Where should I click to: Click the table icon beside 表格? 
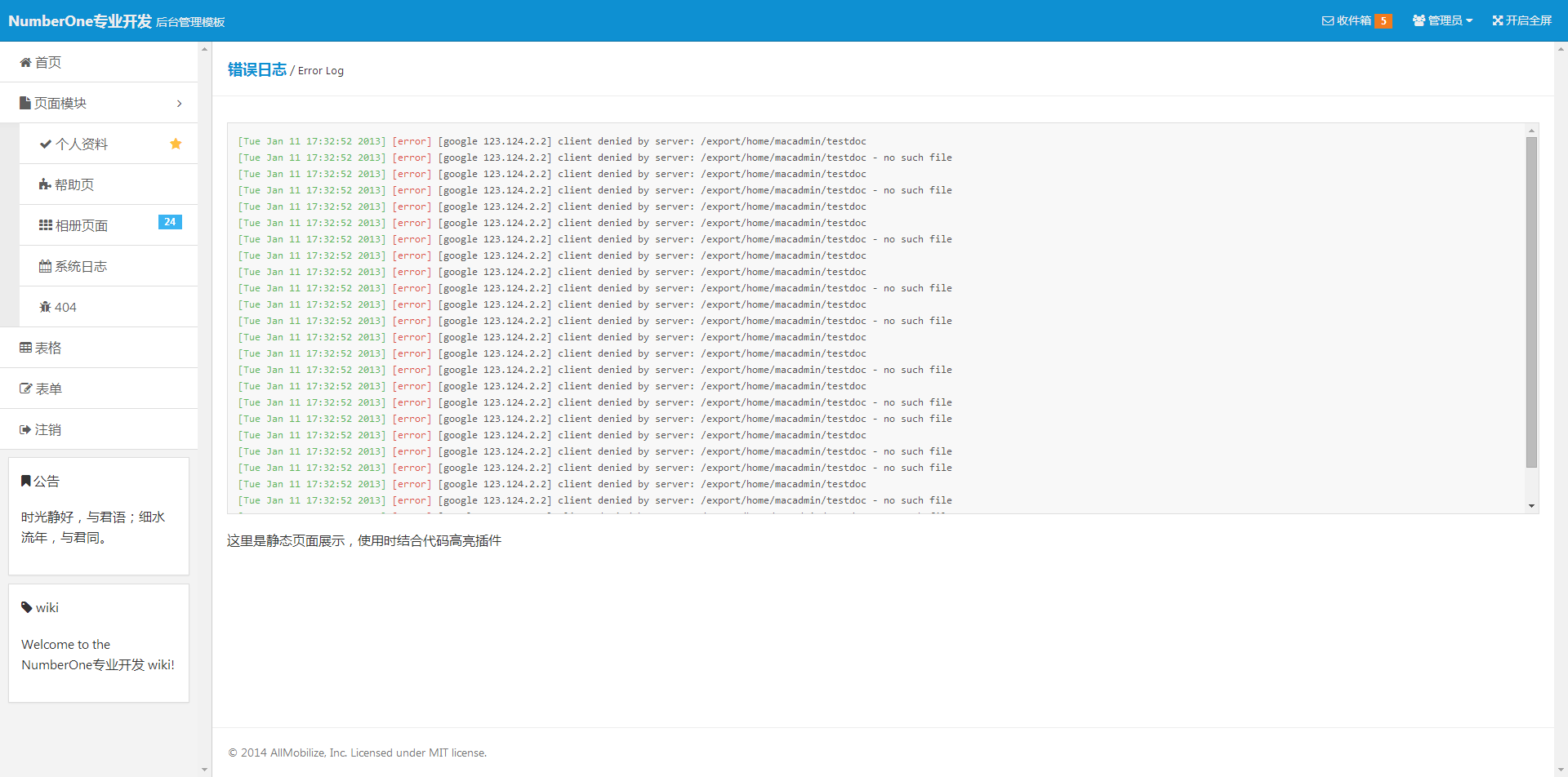25,349
